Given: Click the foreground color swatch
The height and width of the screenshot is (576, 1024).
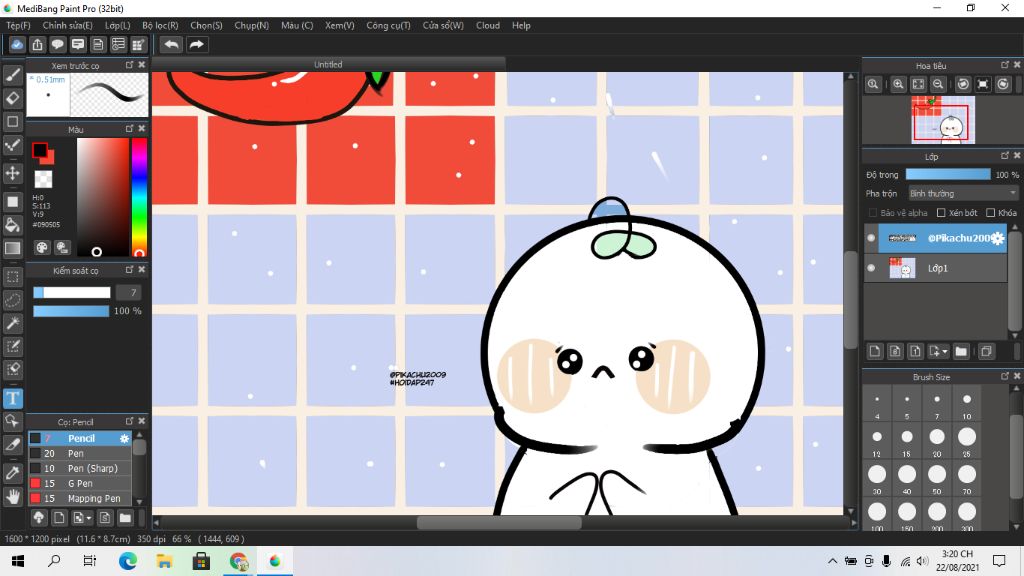Looking at the screenshot, I should pos(40,151).
